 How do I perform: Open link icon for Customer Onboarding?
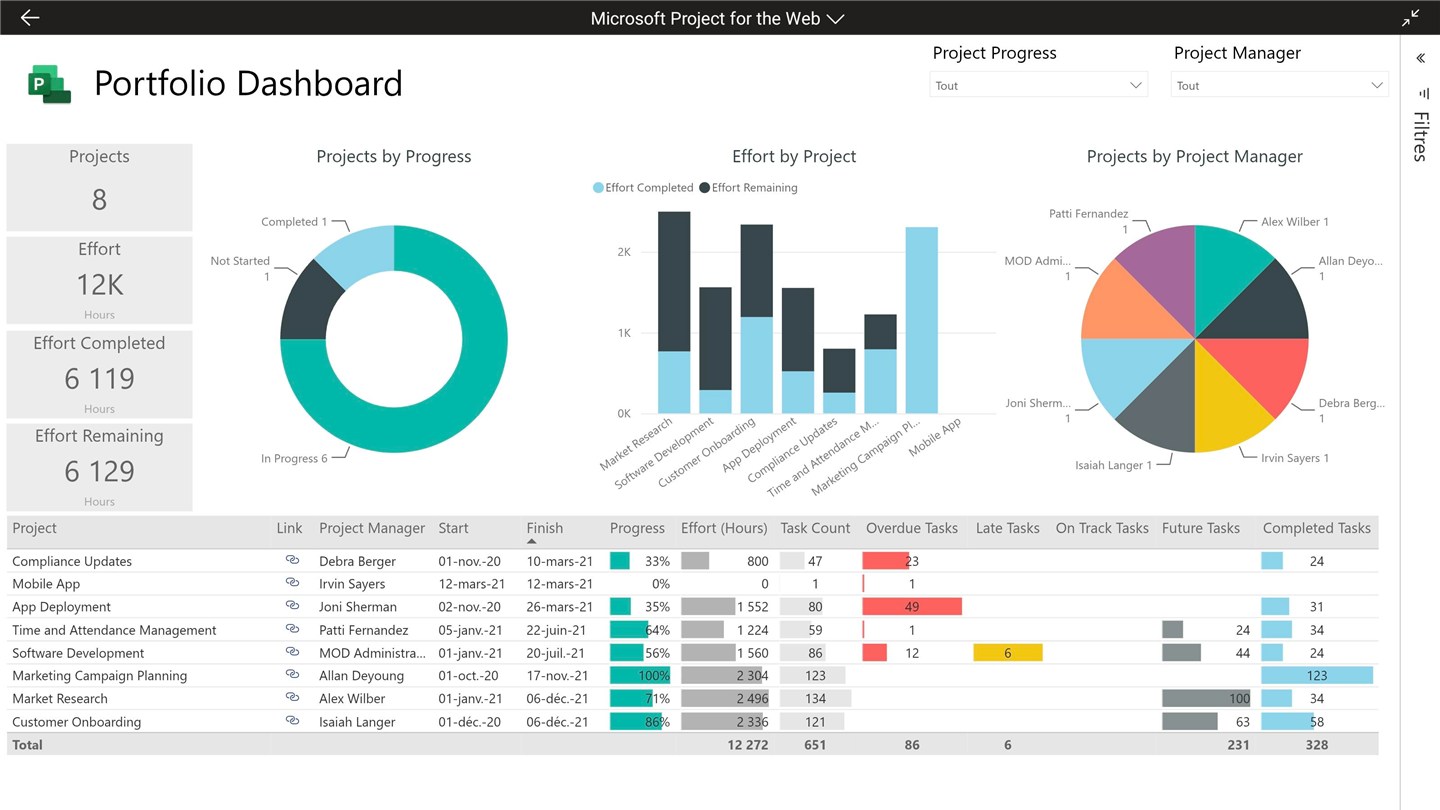(292, 721)
